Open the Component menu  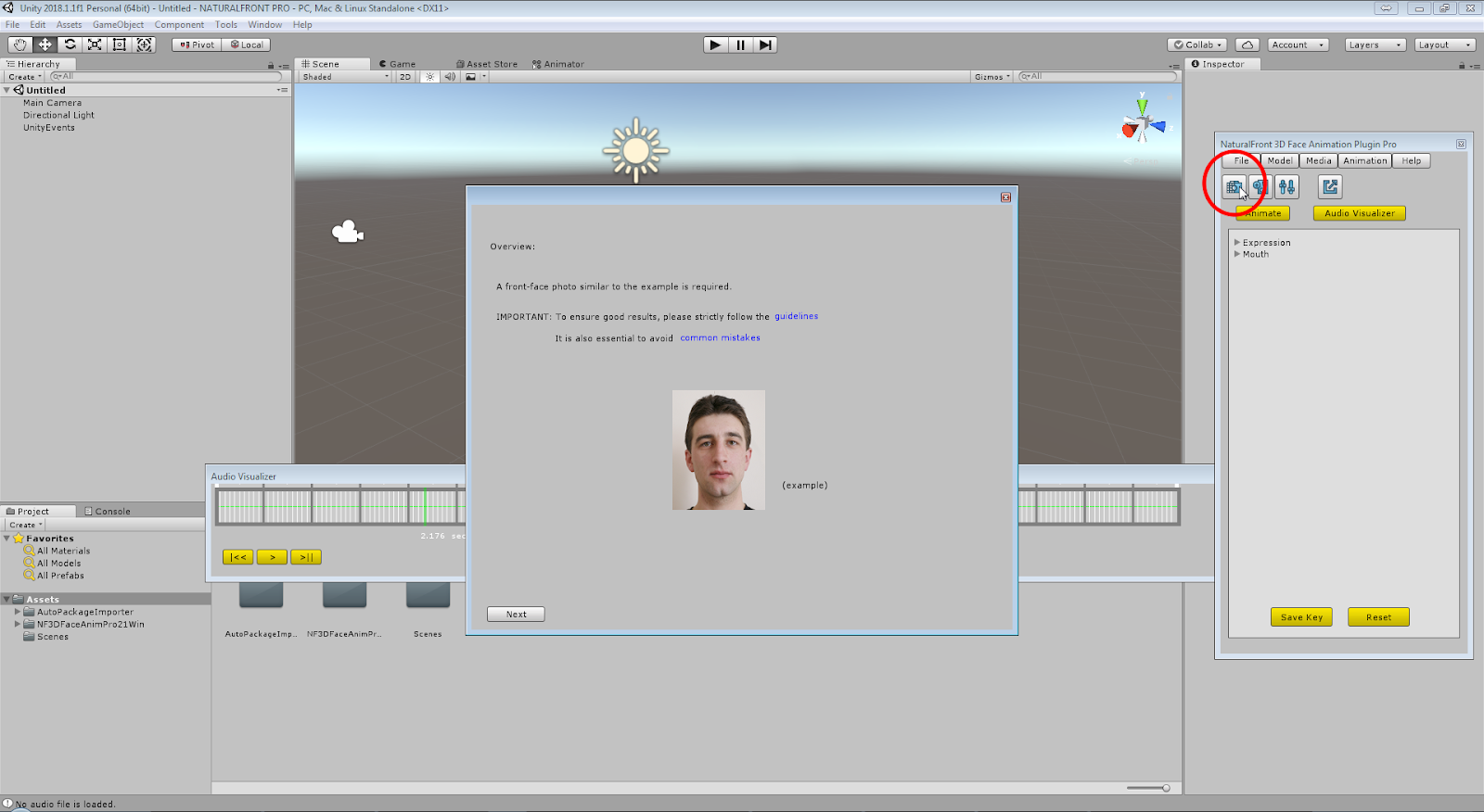tap(179, 25)
